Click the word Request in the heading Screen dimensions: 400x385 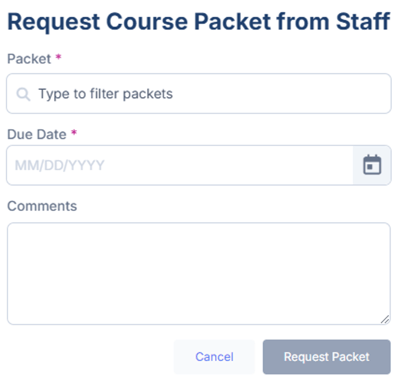(x=54, y=23)
